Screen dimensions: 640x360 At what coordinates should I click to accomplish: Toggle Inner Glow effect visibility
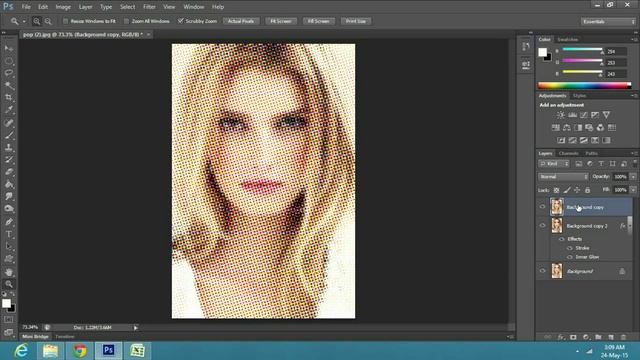click(x=570, y=257)
